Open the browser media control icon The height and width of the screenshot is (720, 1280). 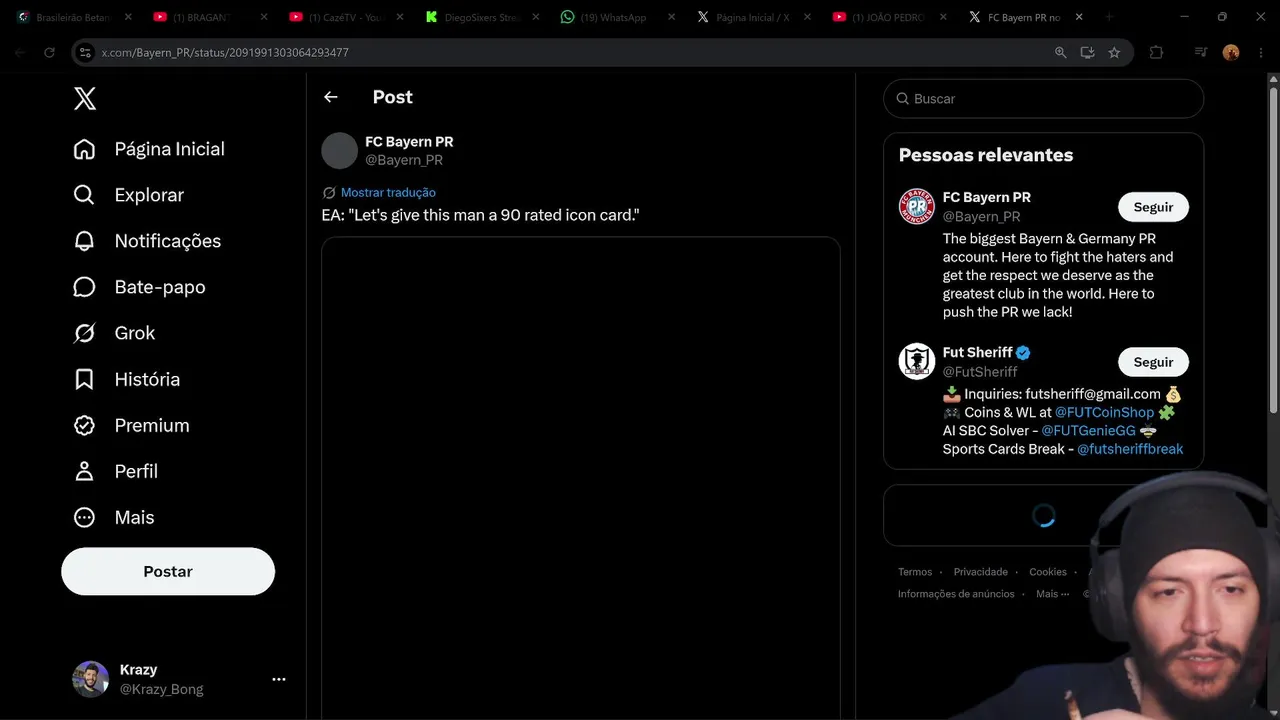pyautogui.click(x=1201, y=52)
